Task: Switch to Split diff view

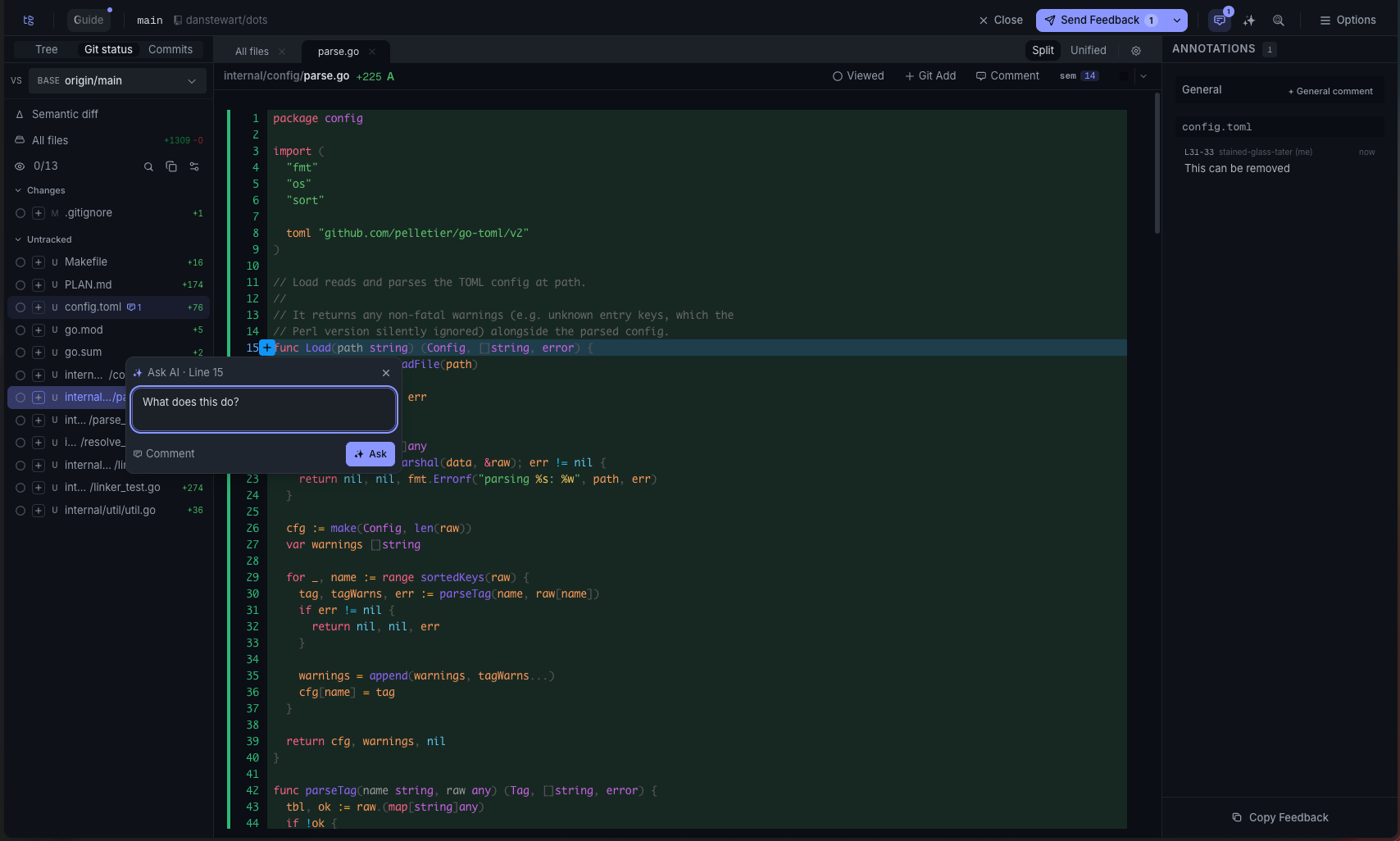Action: (x=1043, y=51)
